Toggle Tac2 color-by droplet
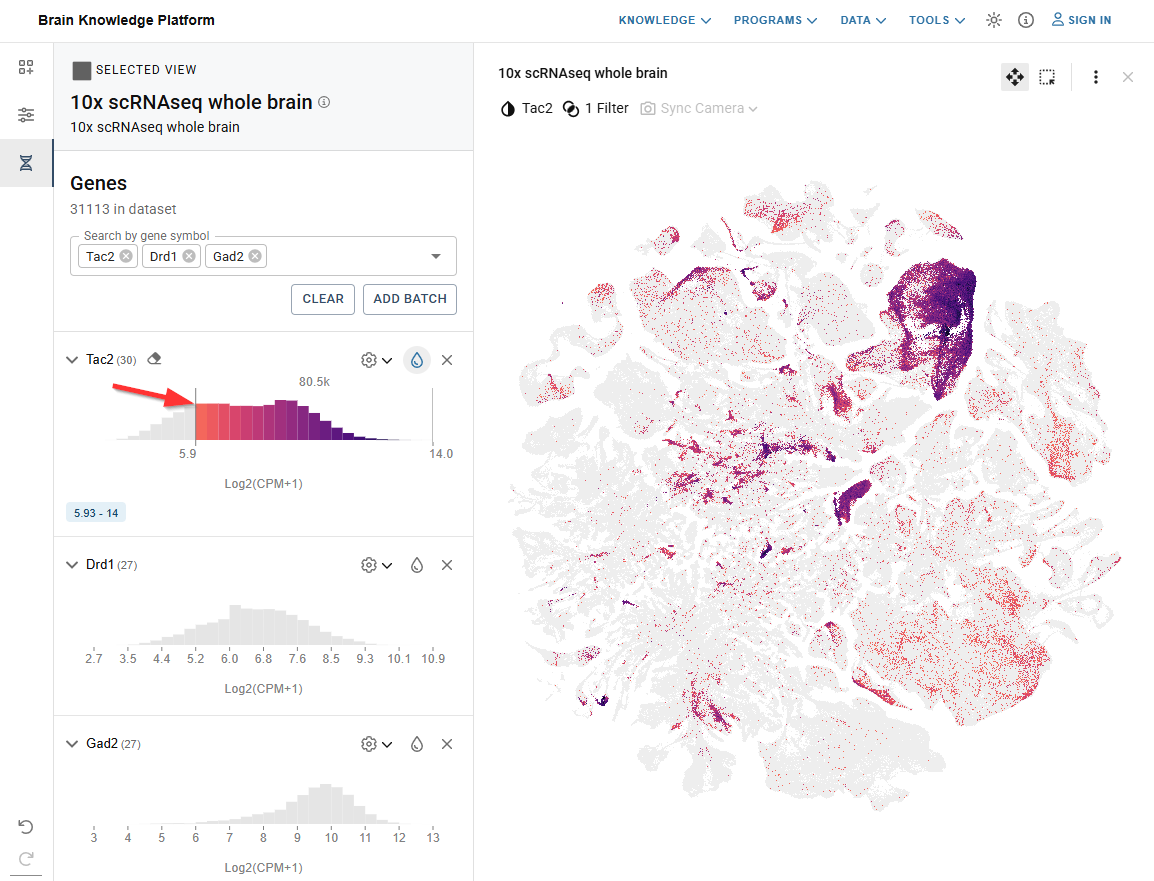 tap(417, 360)
